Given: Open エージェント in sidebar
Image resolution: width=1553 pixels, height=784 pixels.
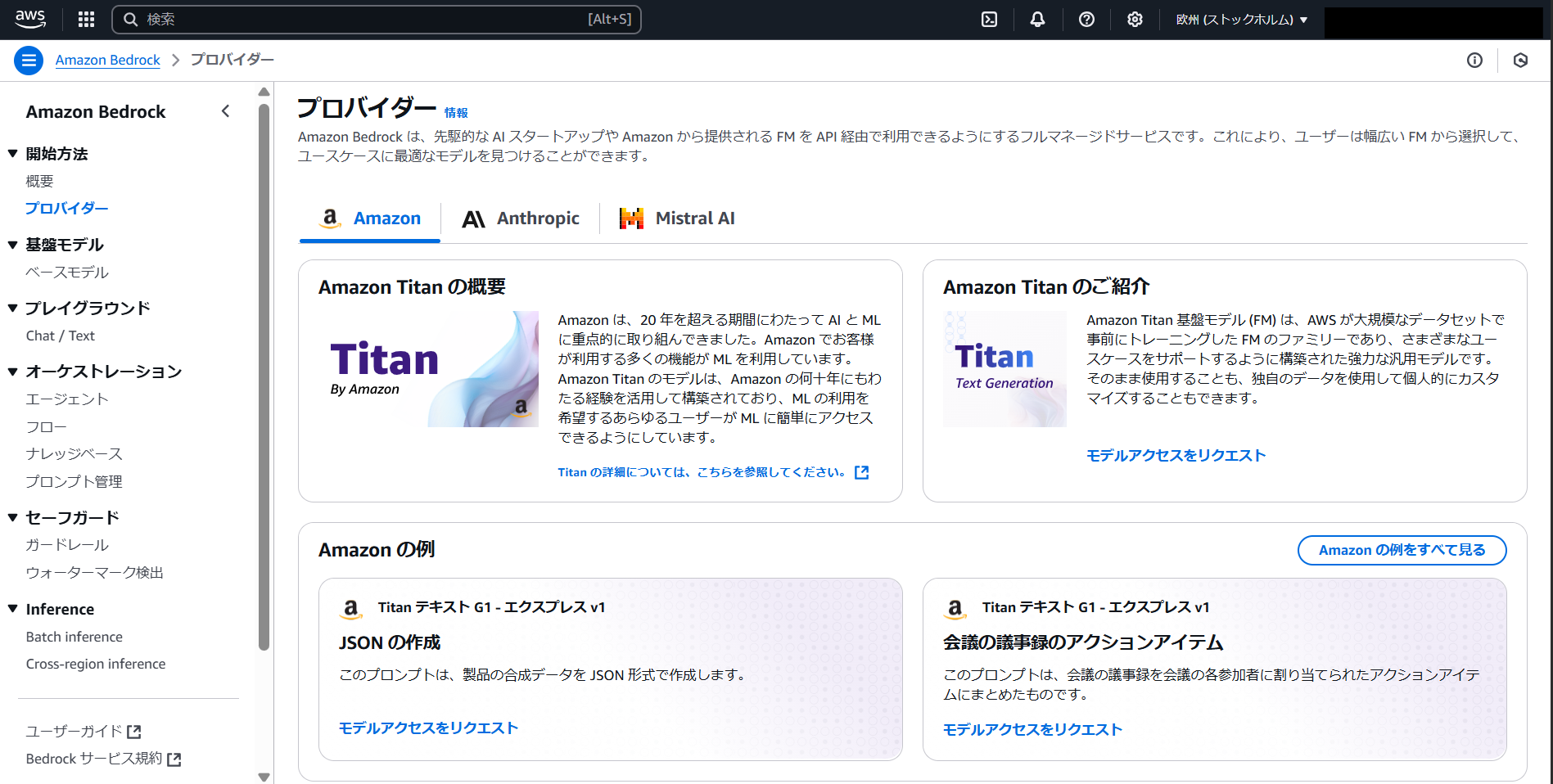Looking at the screenshot, I should [x=67, y=399].
